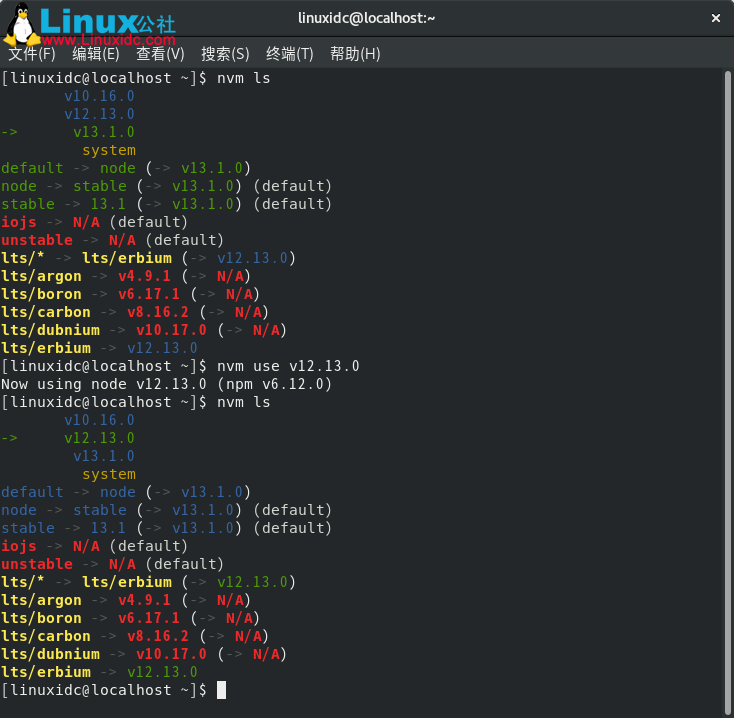Open the 编辑(E) menu

(96, 54)
